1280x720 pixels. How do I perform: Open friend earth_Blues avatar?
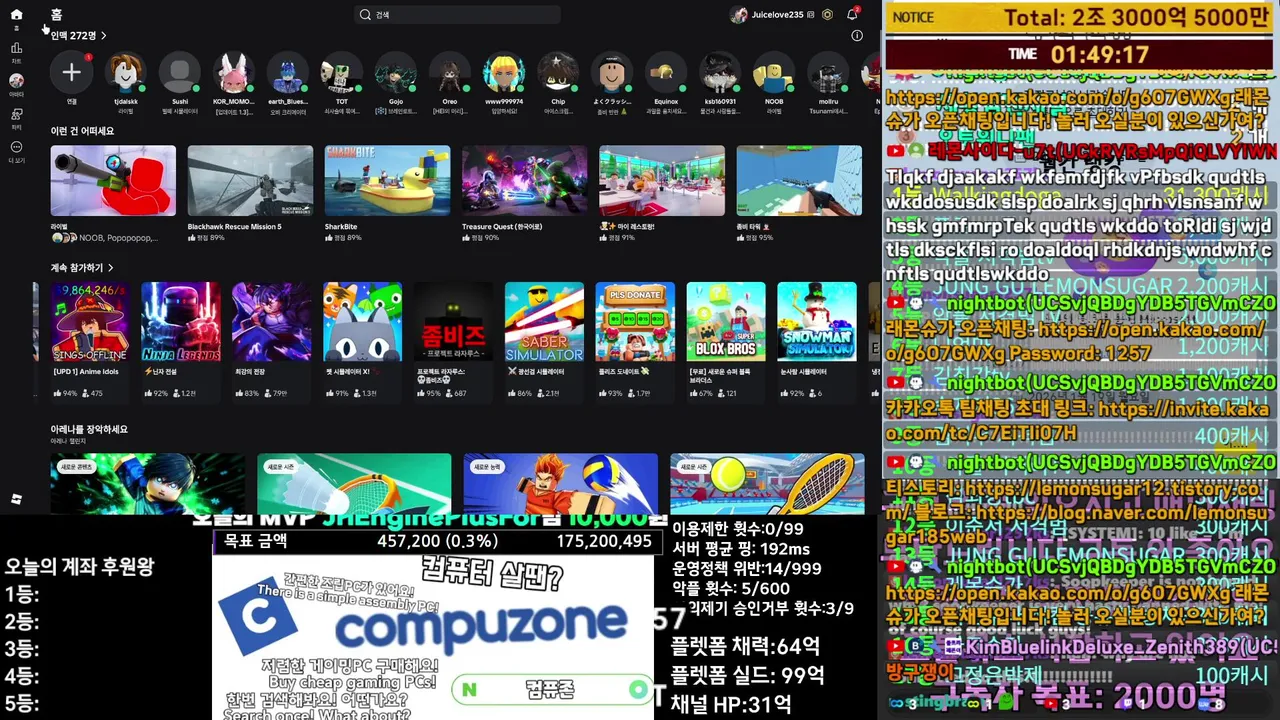[288, 72]
